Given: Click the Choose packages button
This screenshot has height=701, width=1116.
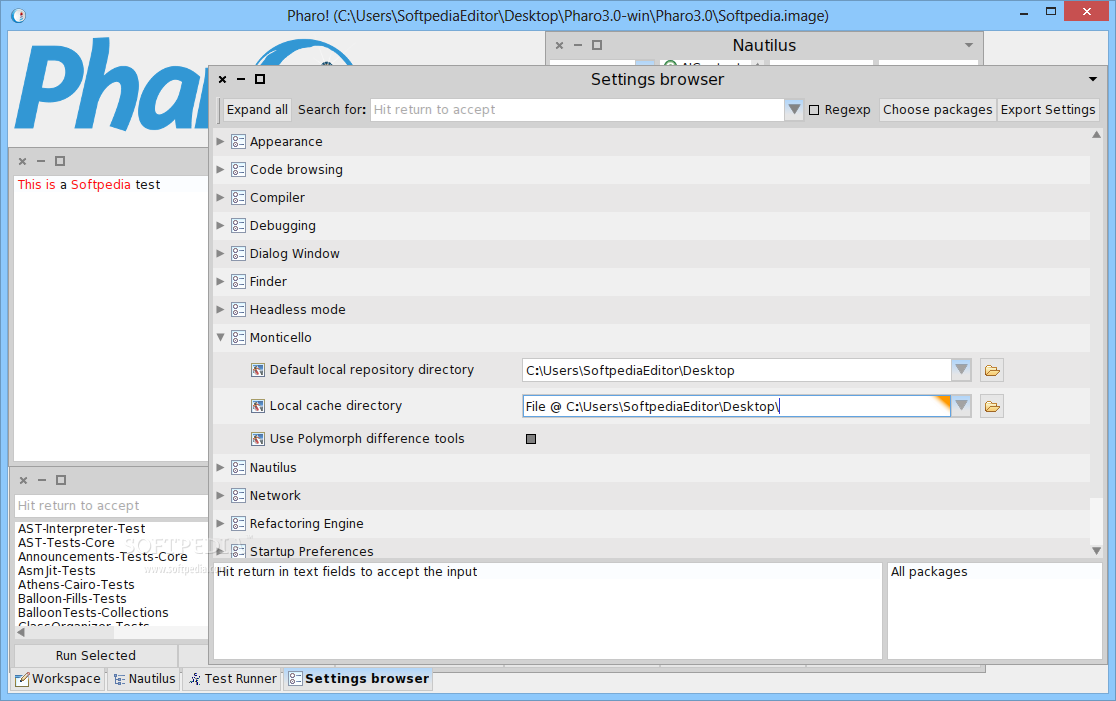Looking at the screenshot, I should (937, 110).
